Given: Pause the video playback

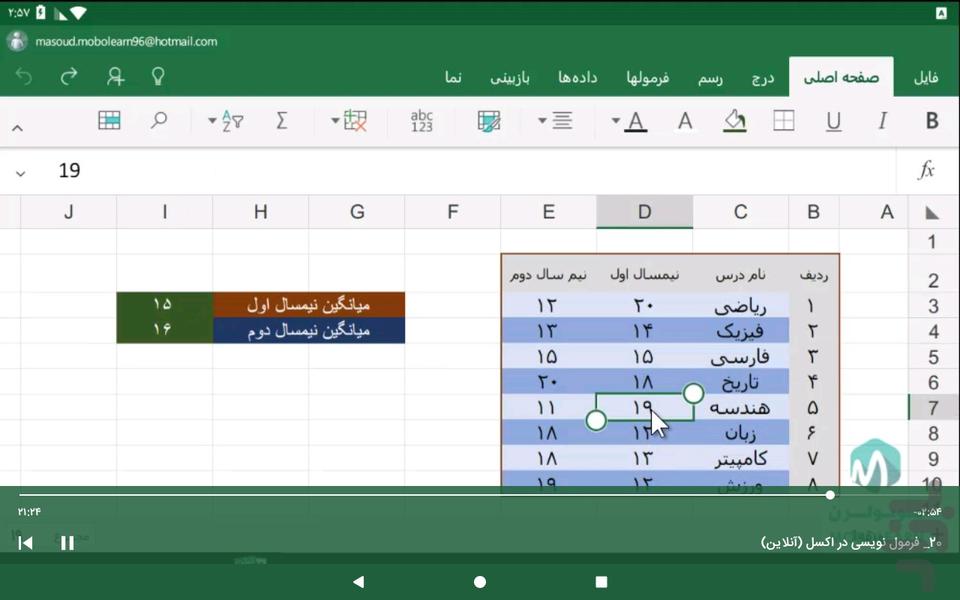Looking at the screenshot, I should click(x=67, y=543).
